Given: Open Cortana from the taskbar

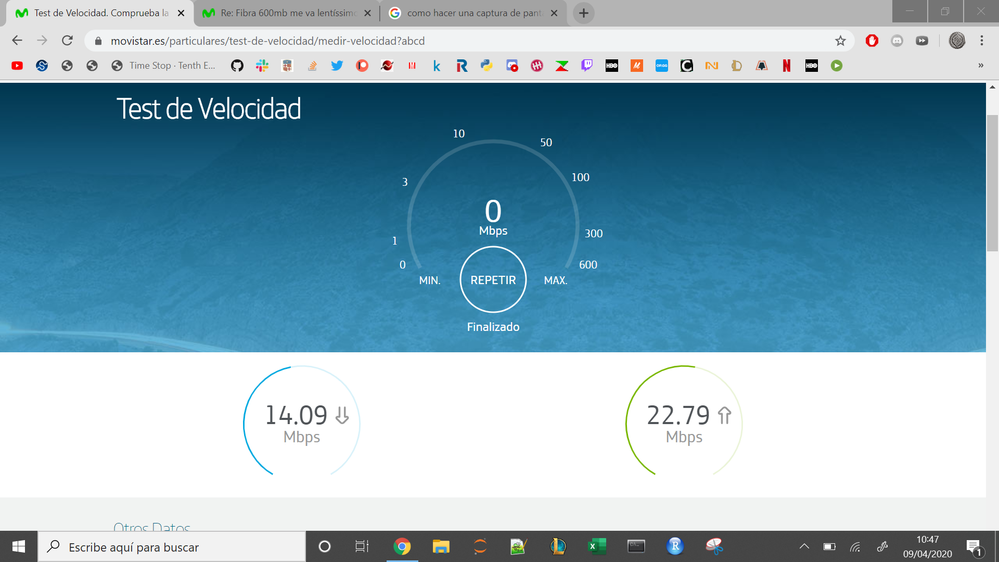Looking at the screenshot, I should click(x=324, y=547).
